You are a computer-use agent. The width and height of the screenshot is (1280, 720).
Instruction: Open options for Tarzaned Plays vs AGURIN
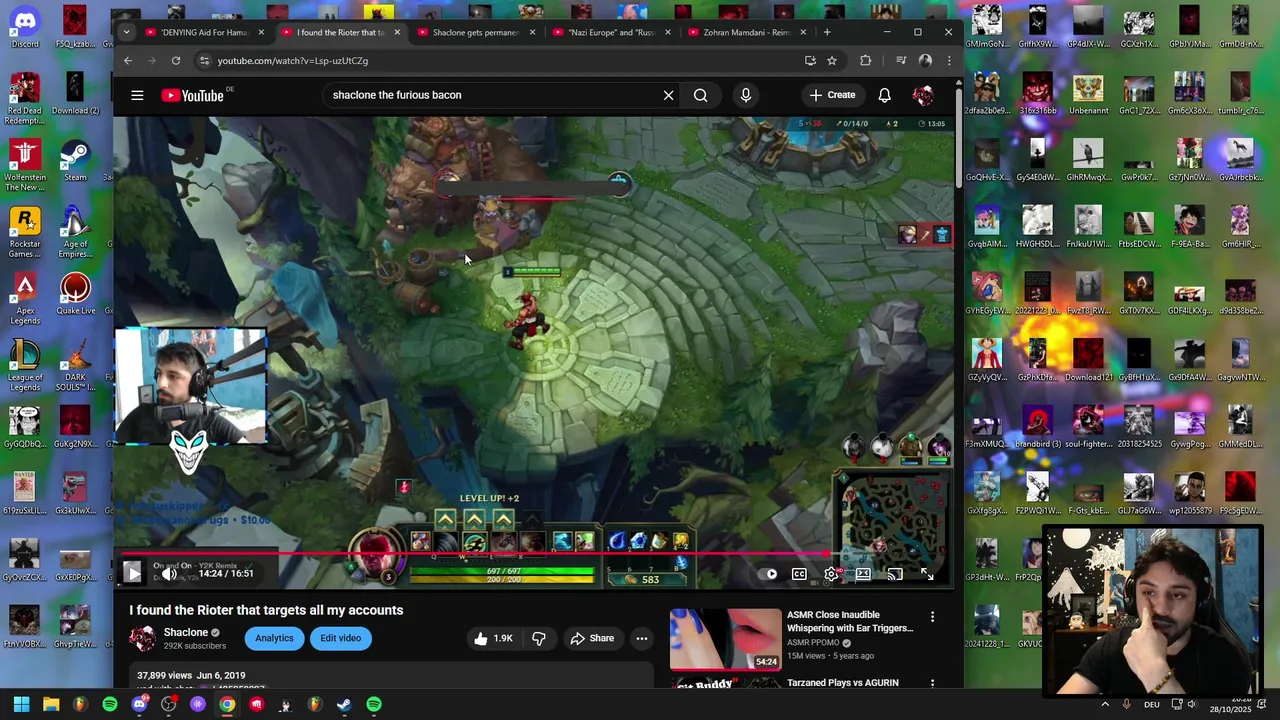point(932,683)
